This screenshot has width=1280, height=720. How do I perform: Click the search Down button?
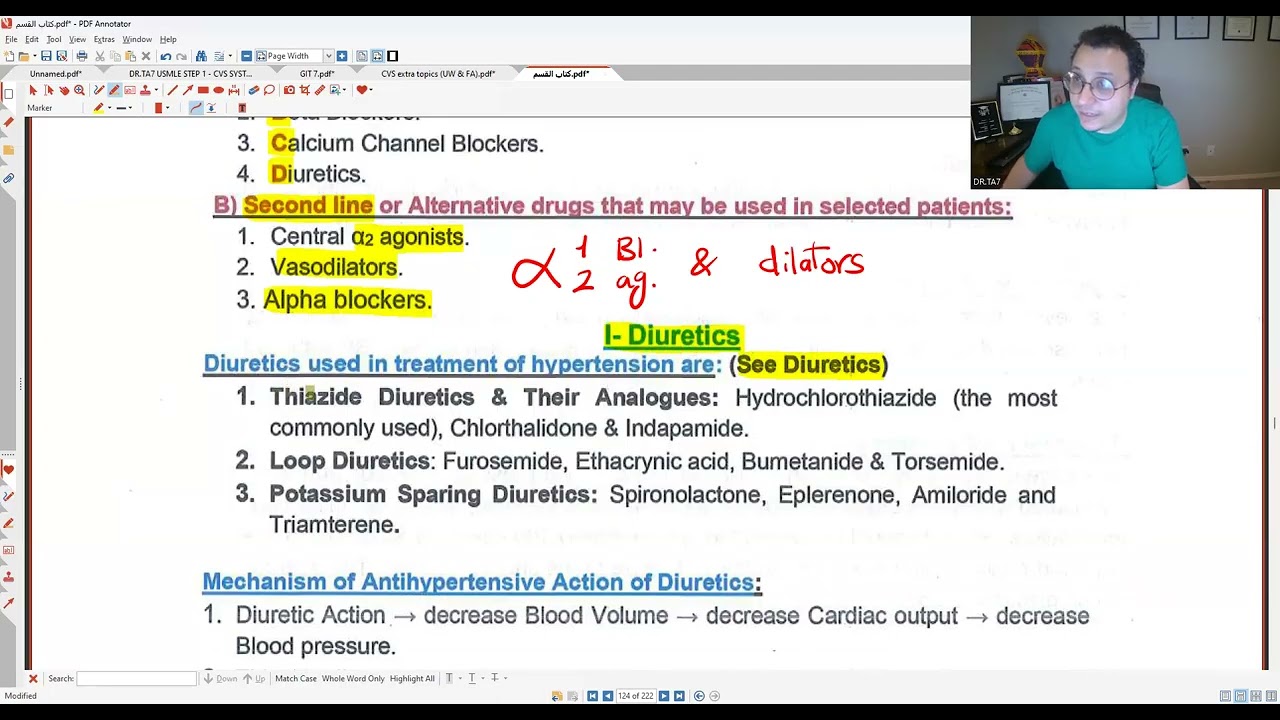coord(221,678)
